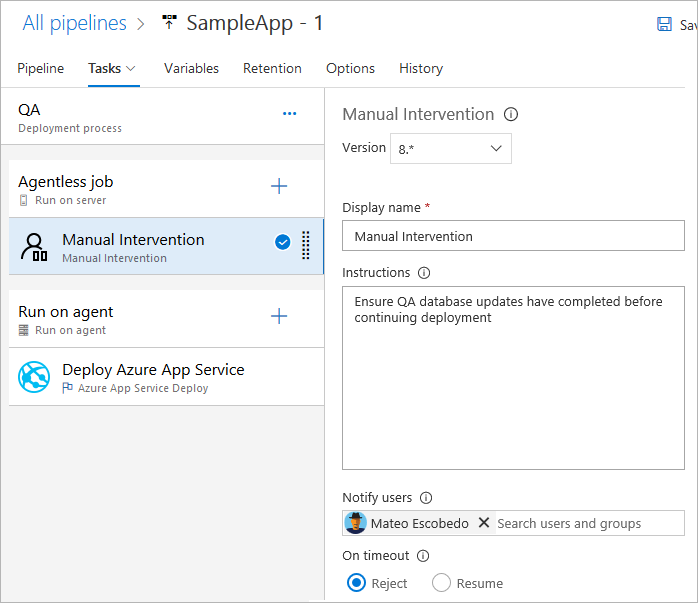Click the Display name input field

point(513,236)
